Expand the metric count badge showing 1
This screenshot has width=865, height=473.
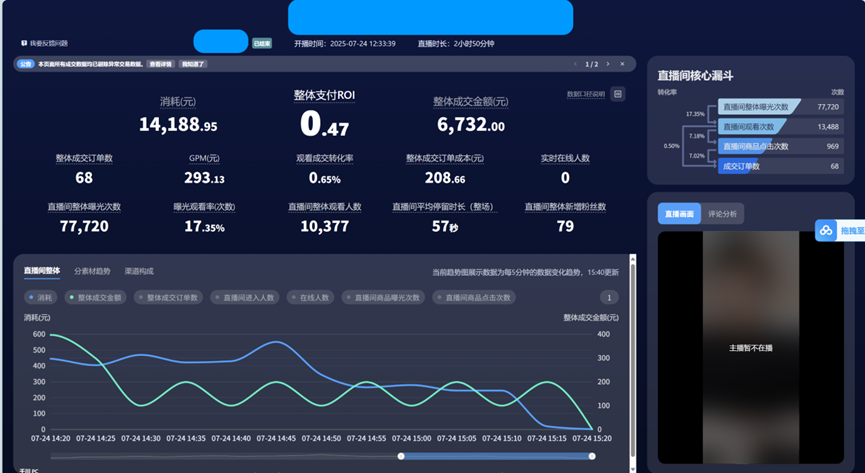click(x=609, y=297)
